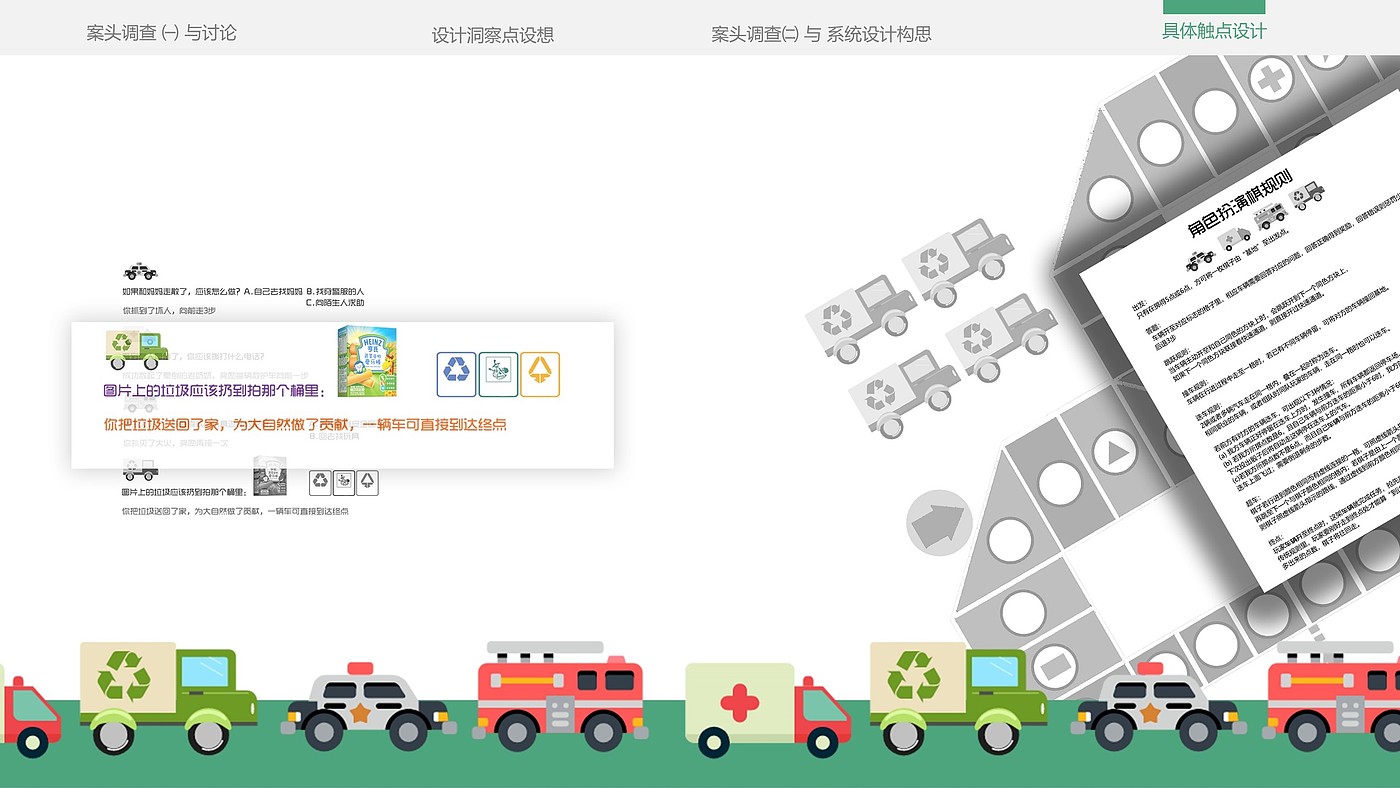
Task: Click the gray circular arrow icon
Action: [x=939, y=522]
